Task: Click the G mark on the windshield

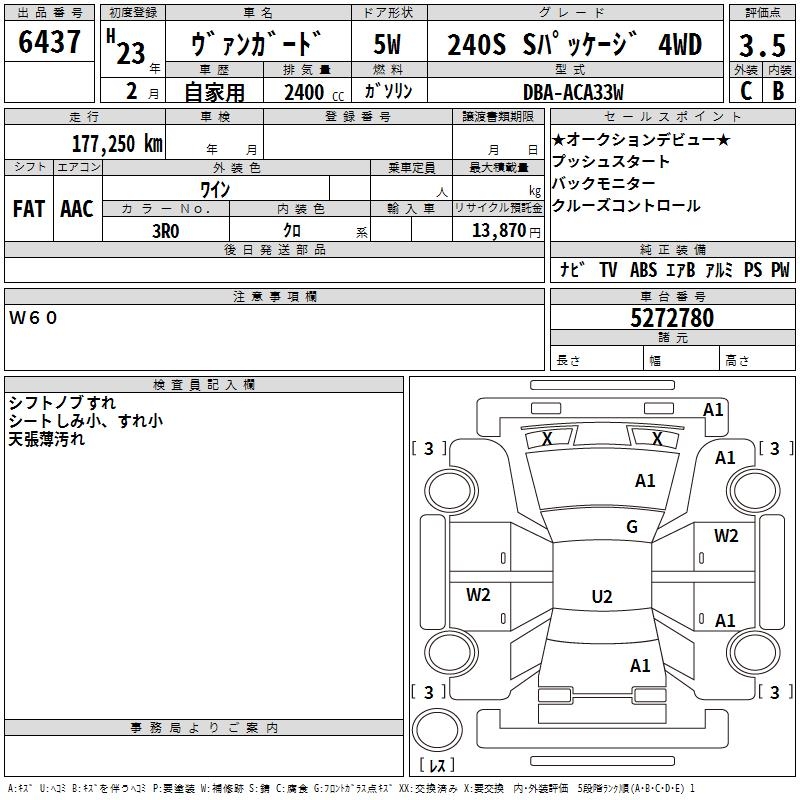Action: click(x=631, y=527)
